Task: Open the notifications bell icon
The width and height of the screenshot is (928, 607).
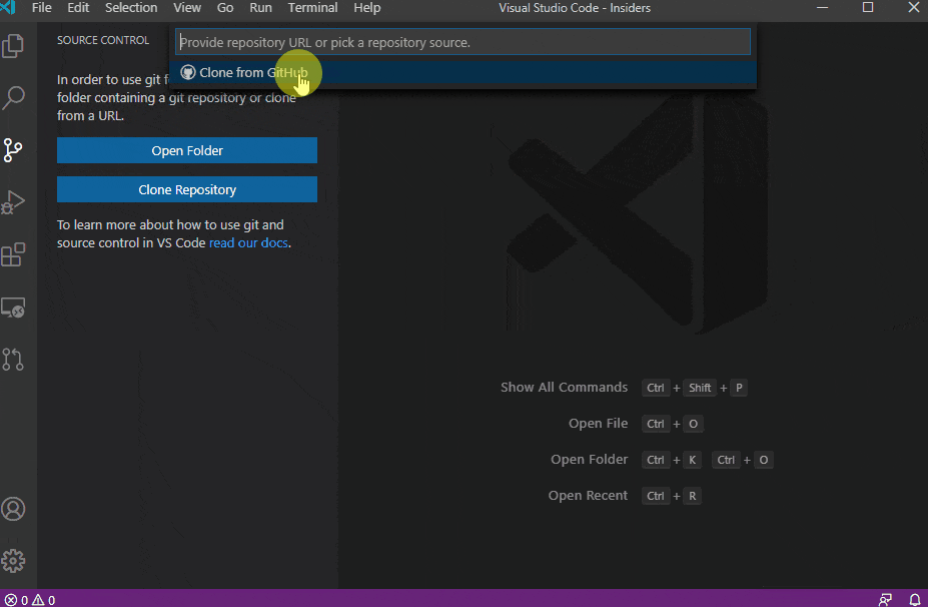Action: pyautogui.click(x=914, y=600)
